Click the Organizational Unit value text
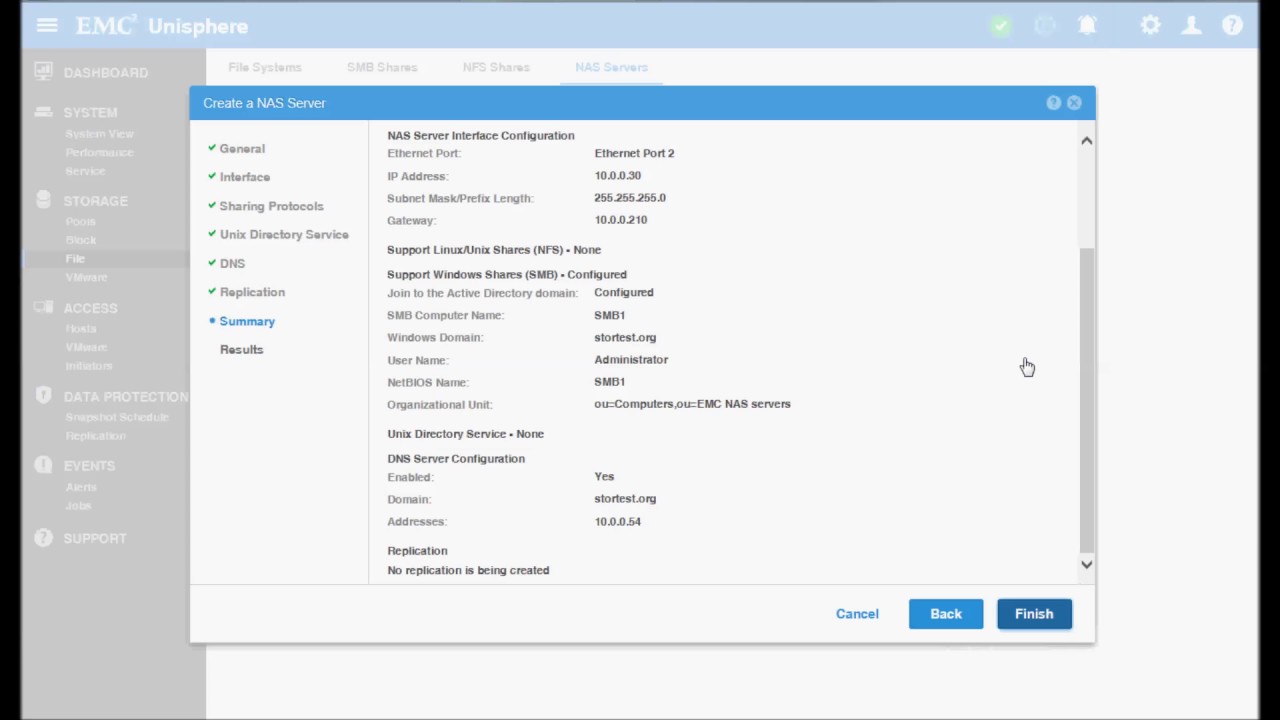 (x=692, y=404)
